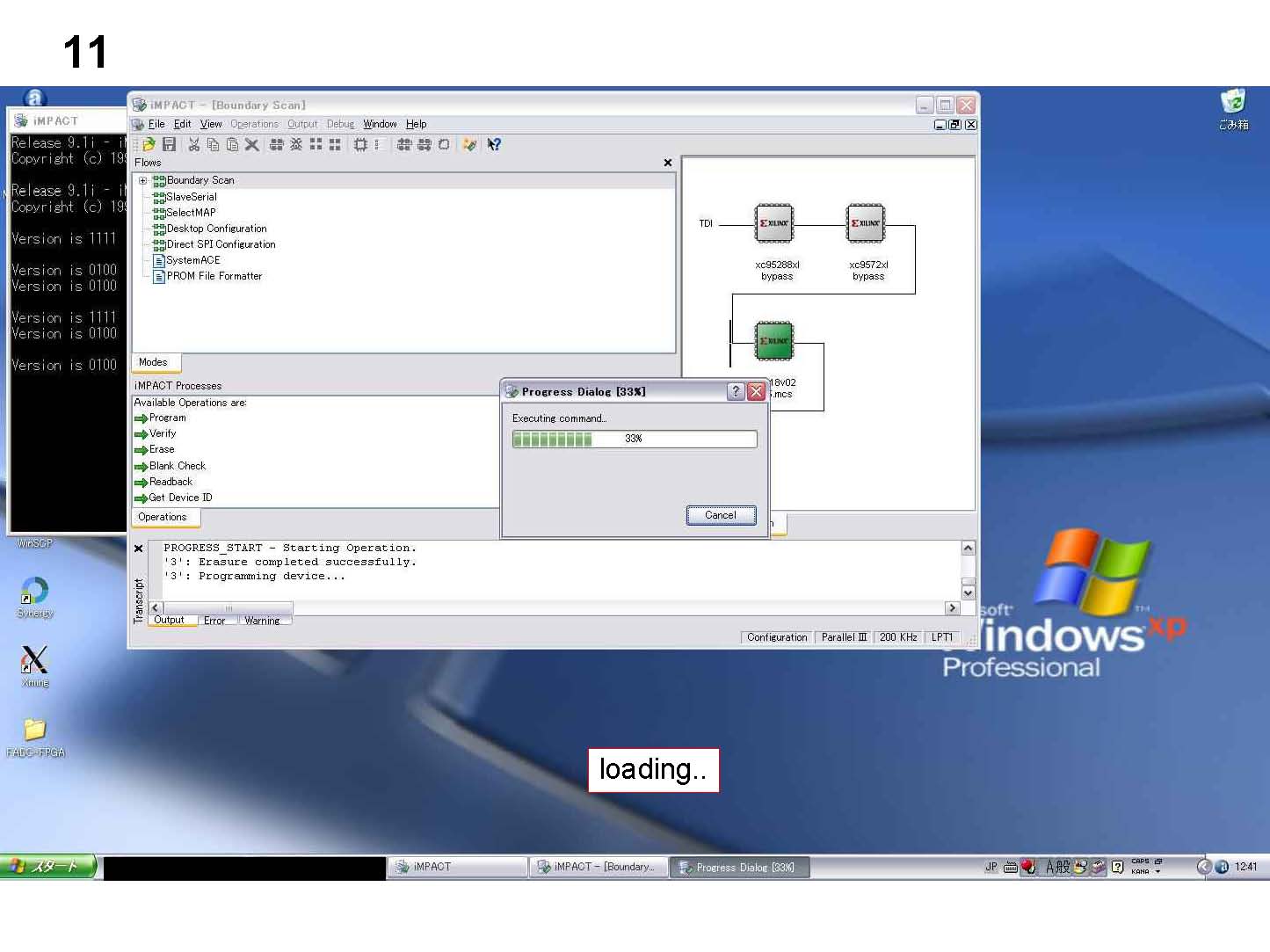
Task: Open the View menu
Action: (x=211, y=125)
